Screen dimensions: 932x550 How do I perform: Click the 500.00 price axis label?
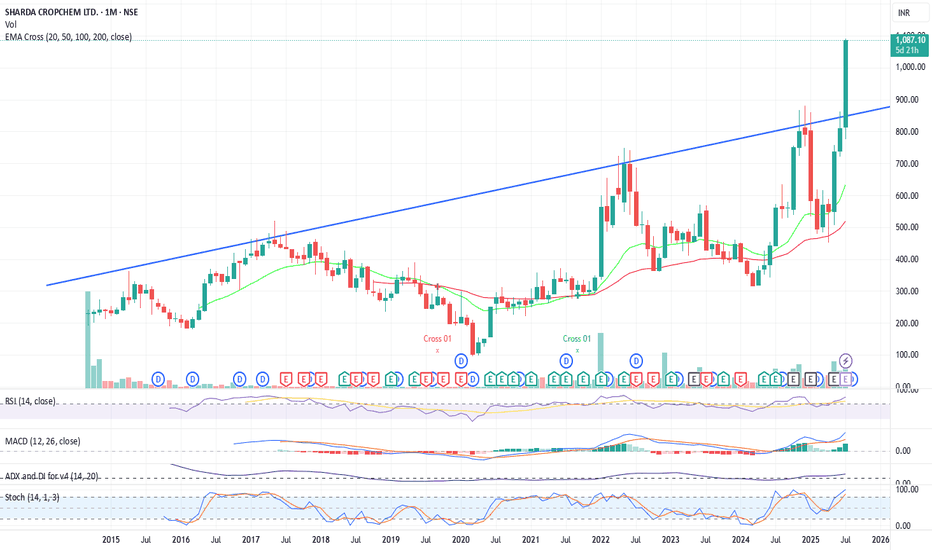point(907,227)
